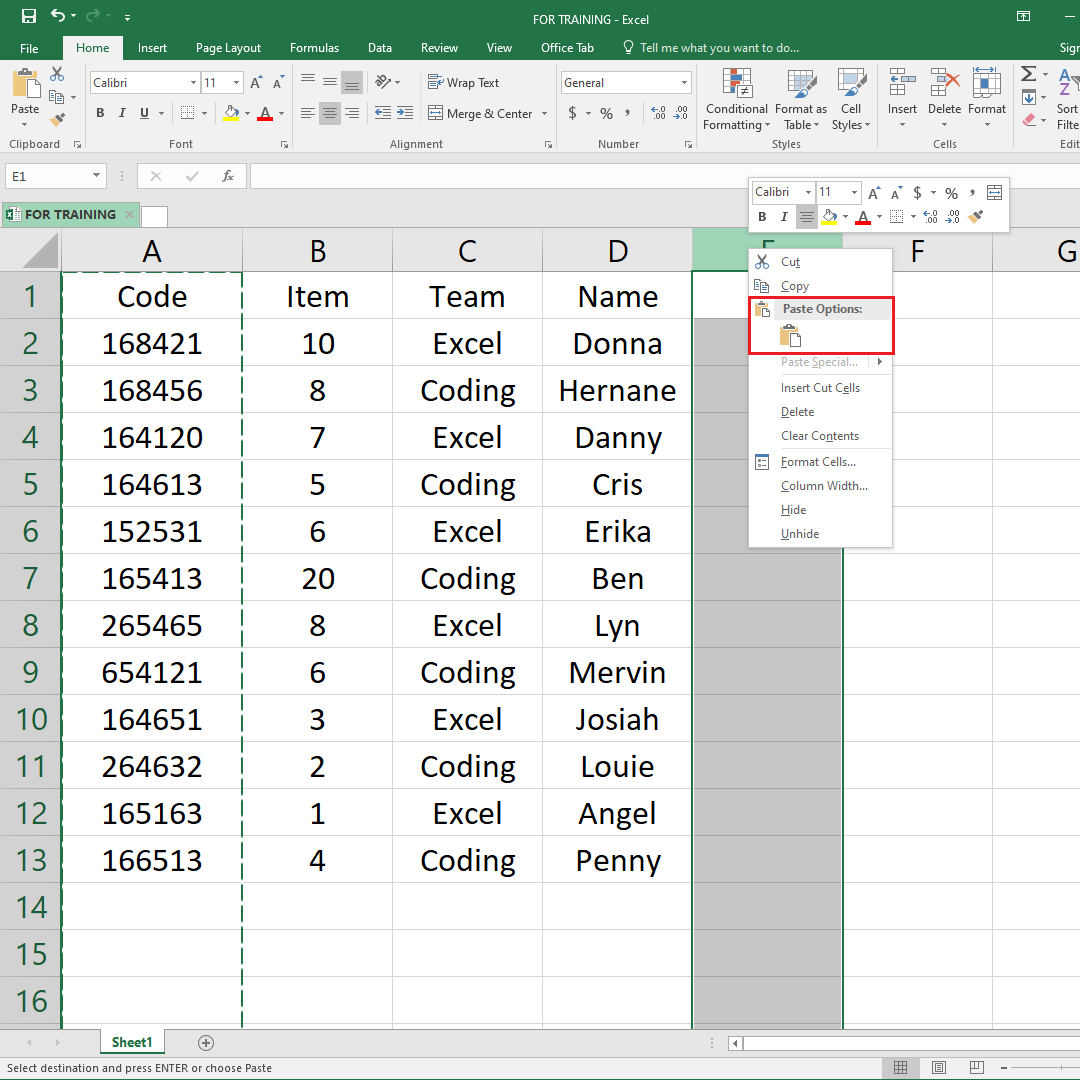Choose Insert Cut Cells from context menu
This screenshot has width=1080, height=1080.
(819, 387)
